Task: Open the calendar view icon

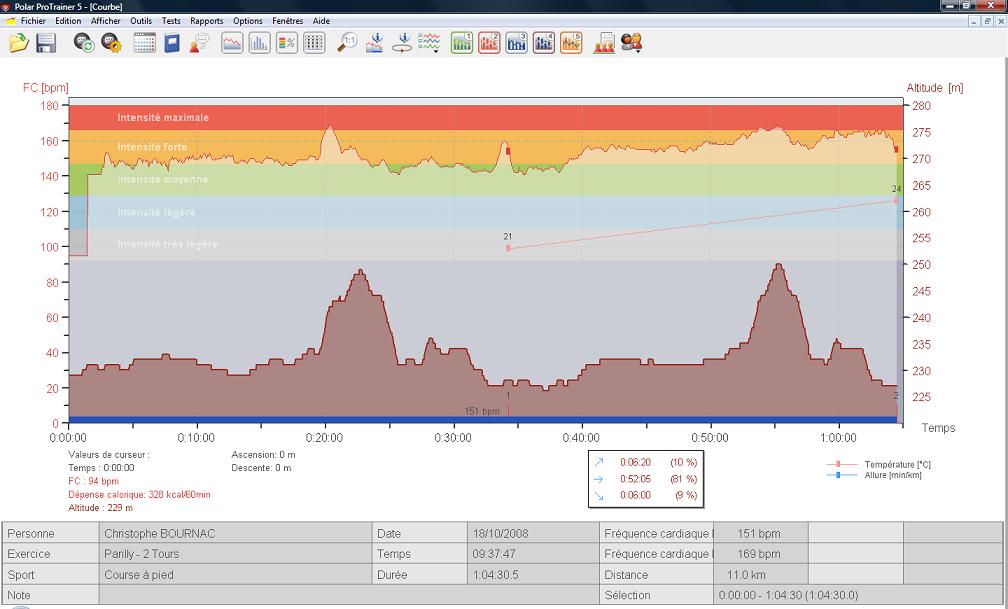Action: coord(145,43)
